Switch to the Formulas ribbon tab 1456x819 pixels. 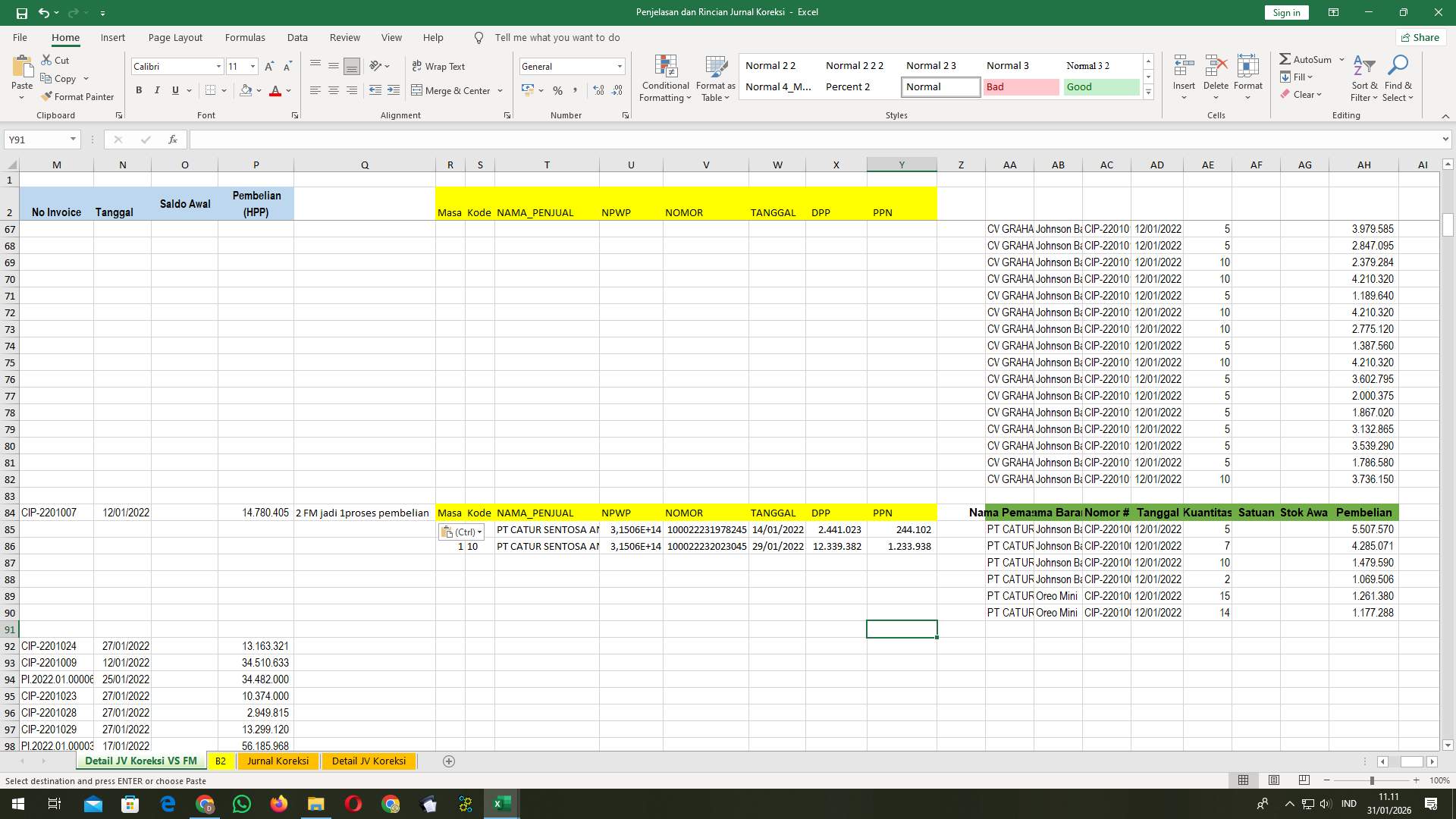click(x=245, y=37)
